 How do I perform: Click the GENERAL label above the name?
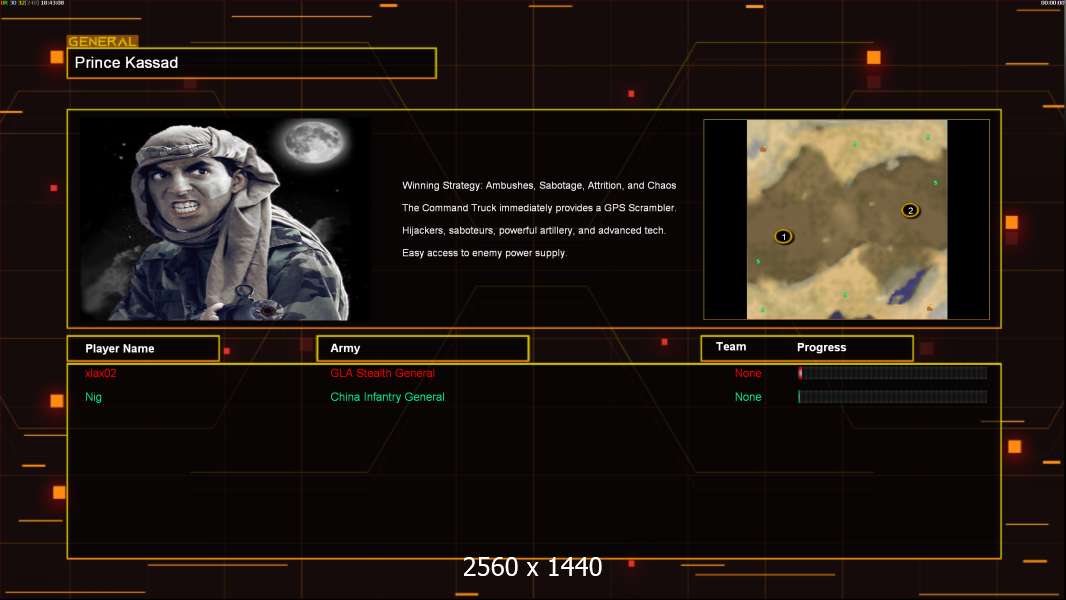(x=102, y=41)
